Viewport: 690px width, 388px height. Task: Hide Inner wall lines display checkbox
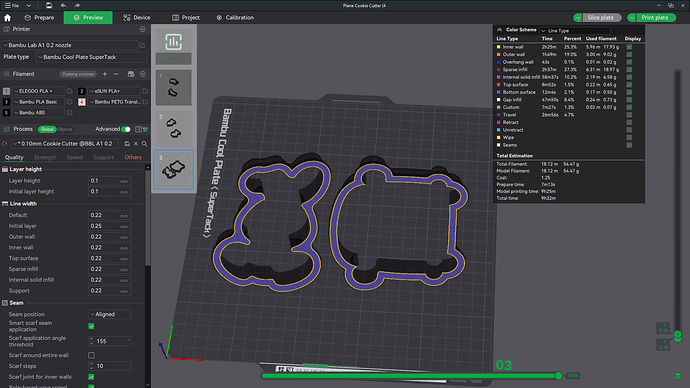[629, 47]
